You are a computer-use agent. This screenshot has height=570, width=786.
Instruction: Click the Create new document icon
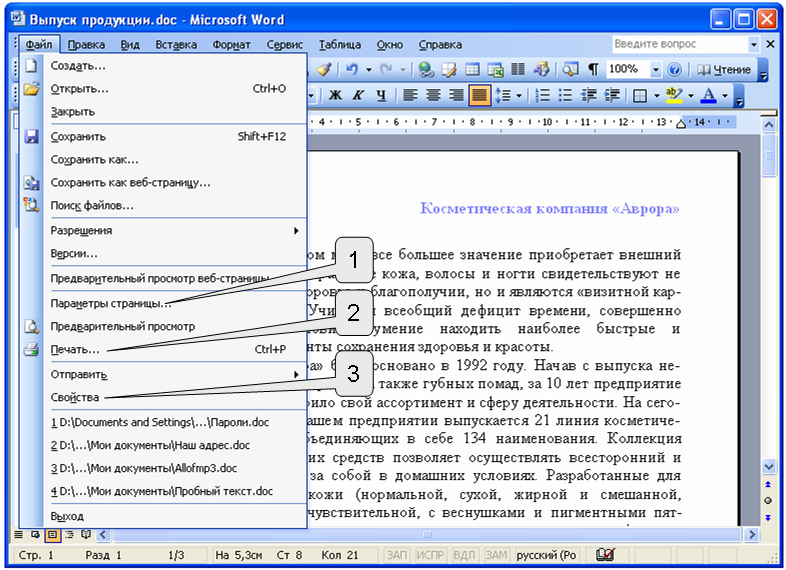pos(31,66)
